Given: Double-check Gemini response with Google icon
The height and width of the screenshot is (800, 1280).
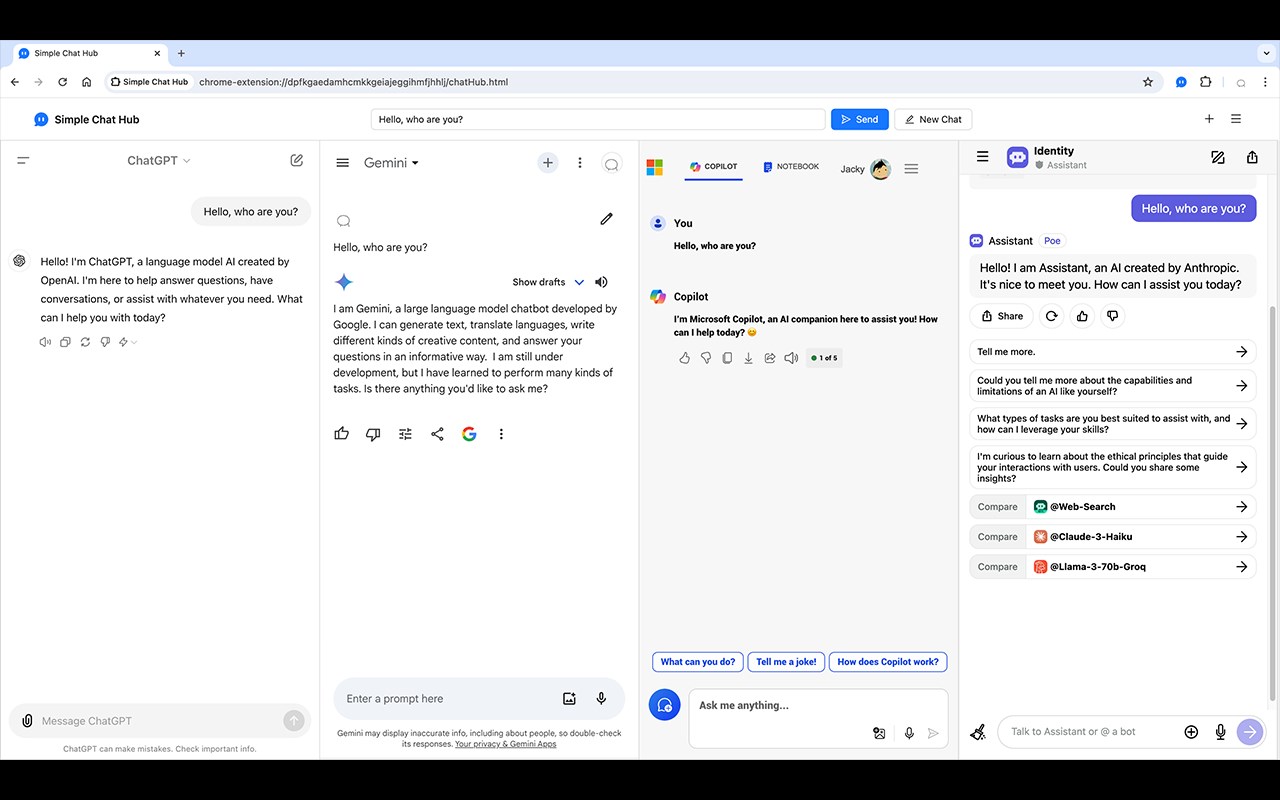Looking at the screenshot, I should coord(469,434).
